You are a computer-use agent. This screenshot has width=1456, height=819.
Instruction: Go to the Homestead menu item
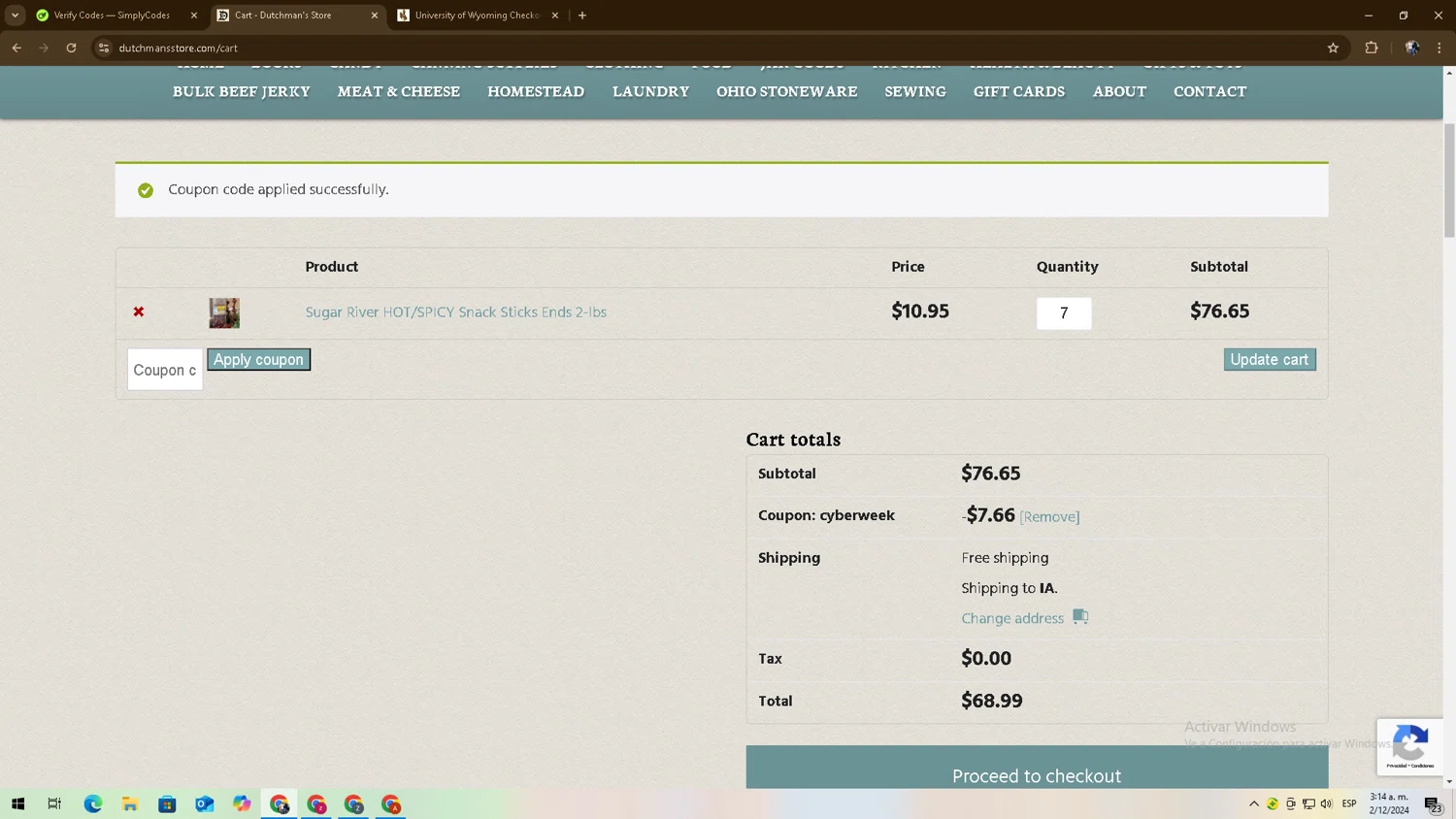pos(536,91)
